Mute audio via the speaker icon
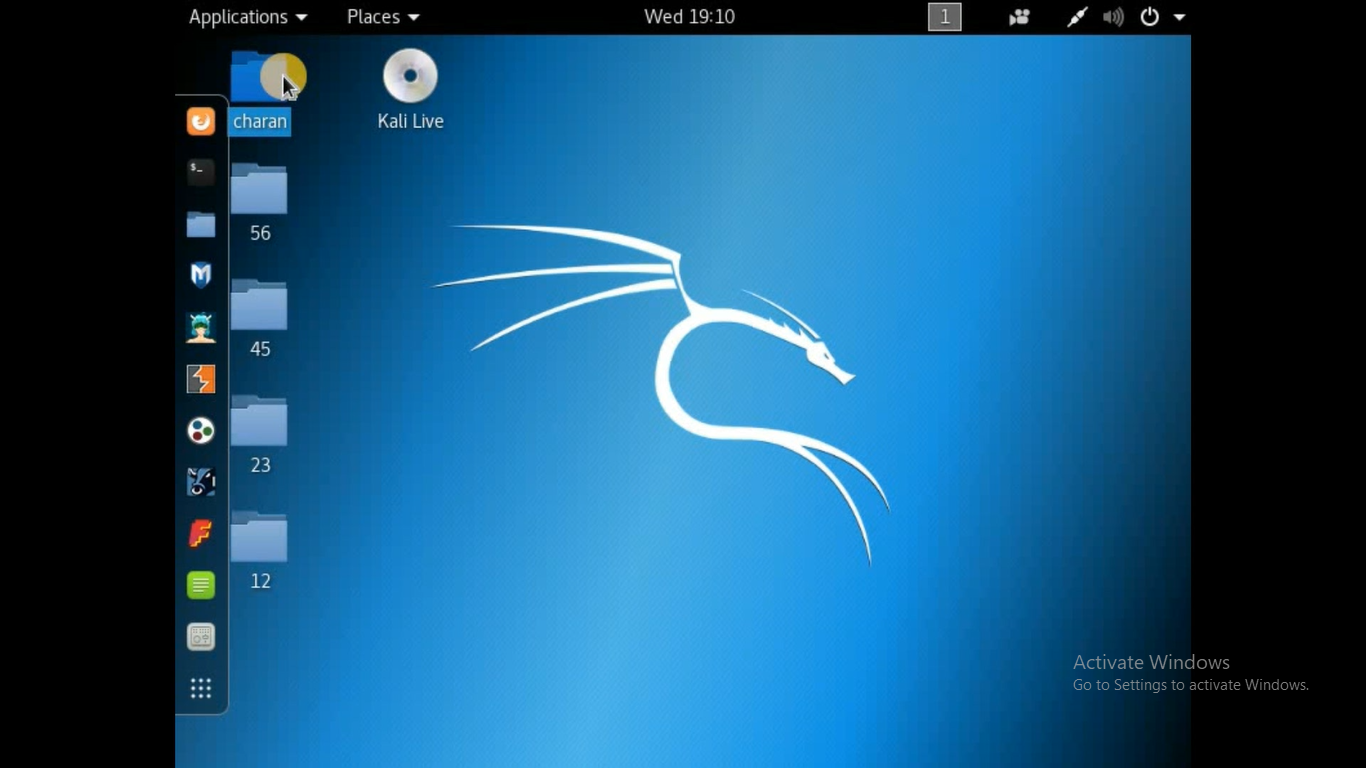 (1113, 16)
